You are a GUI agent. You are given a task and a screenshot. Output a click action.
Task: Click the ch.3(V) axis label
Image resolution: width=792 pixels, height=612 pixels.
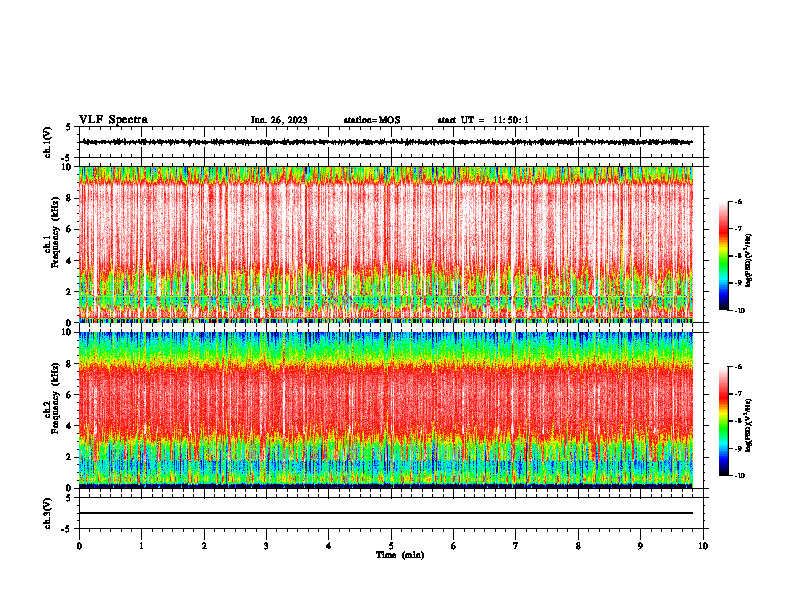click(48, 513)
